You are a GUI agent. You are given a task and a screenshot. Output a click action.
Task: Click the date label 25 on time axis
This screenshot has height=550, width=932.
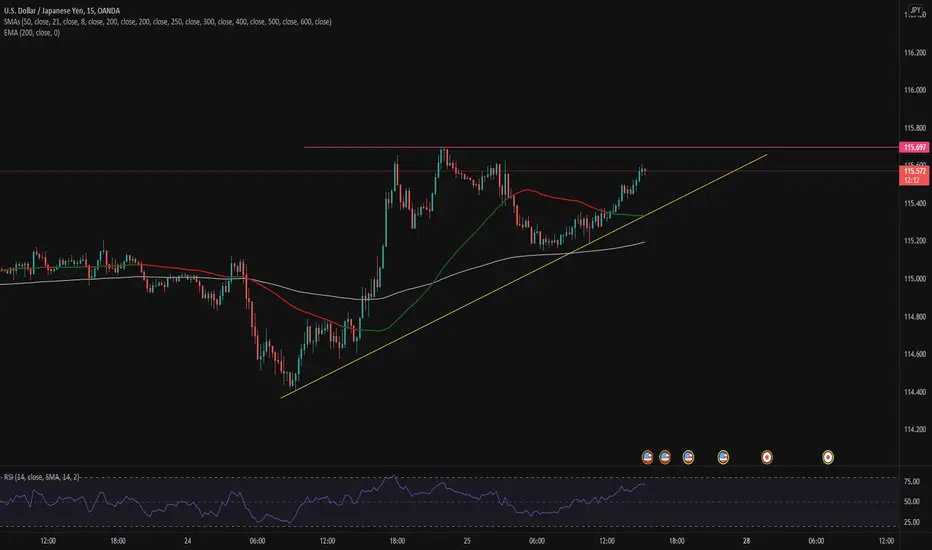point(467,541)
